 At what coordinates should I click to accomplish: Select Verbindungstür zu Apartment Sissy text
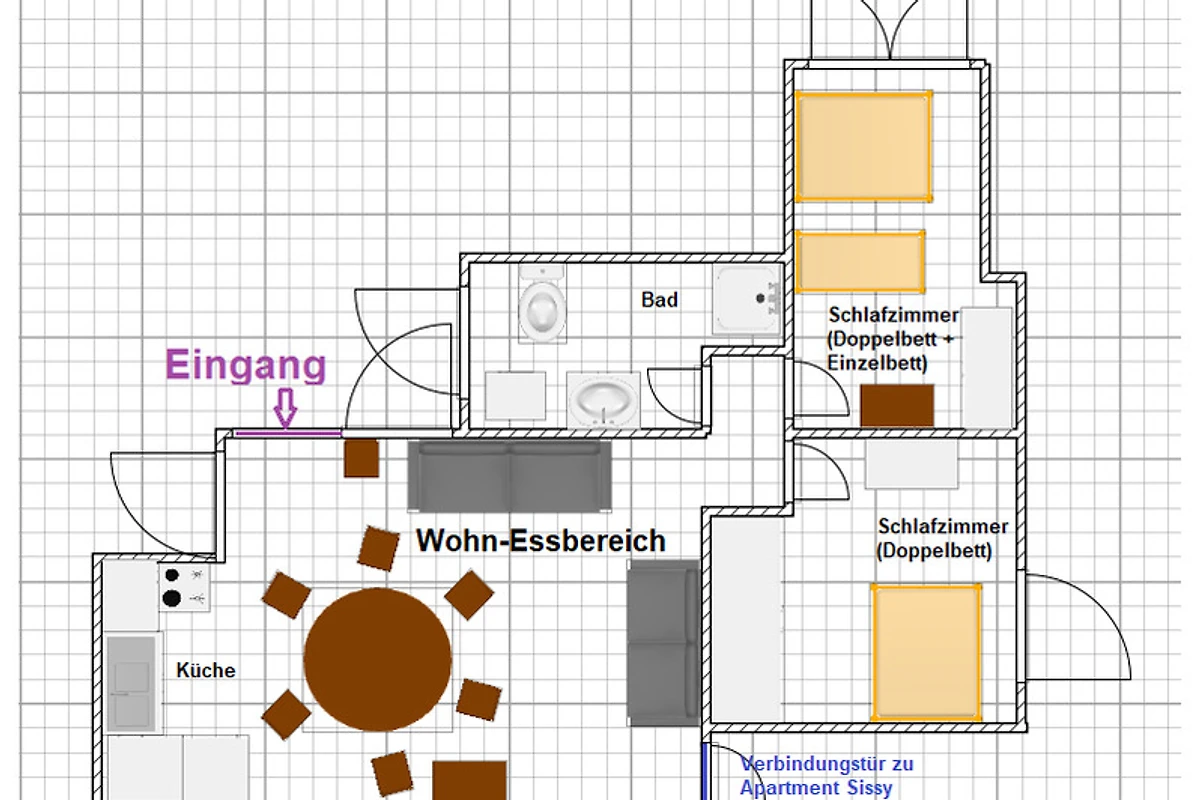(x=827, y=776)
